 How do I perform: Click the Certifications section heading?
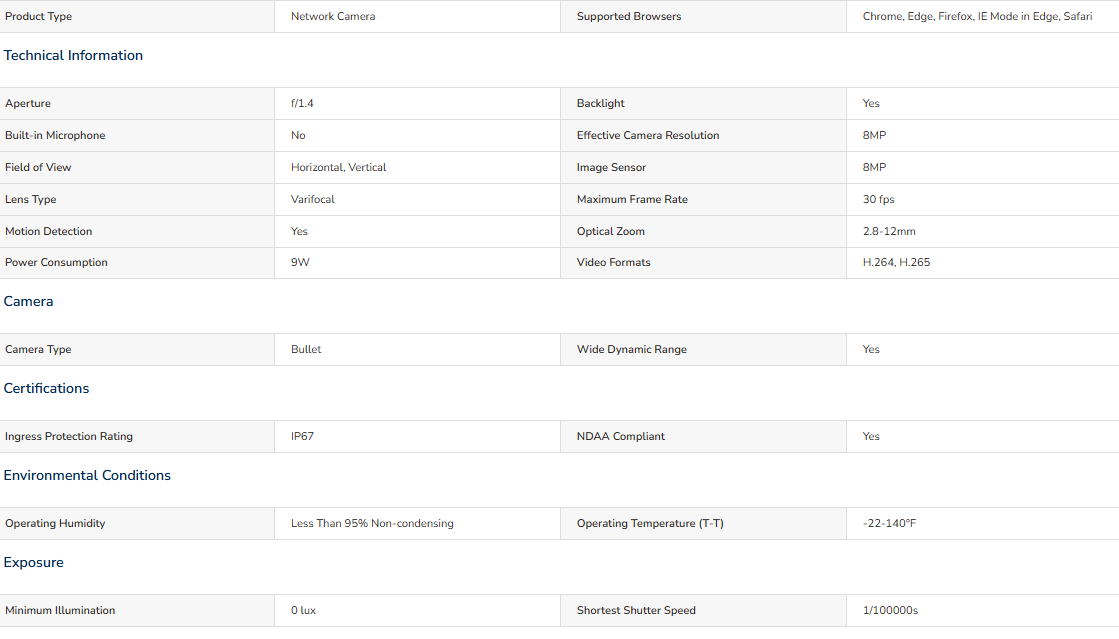pos(46,388)
